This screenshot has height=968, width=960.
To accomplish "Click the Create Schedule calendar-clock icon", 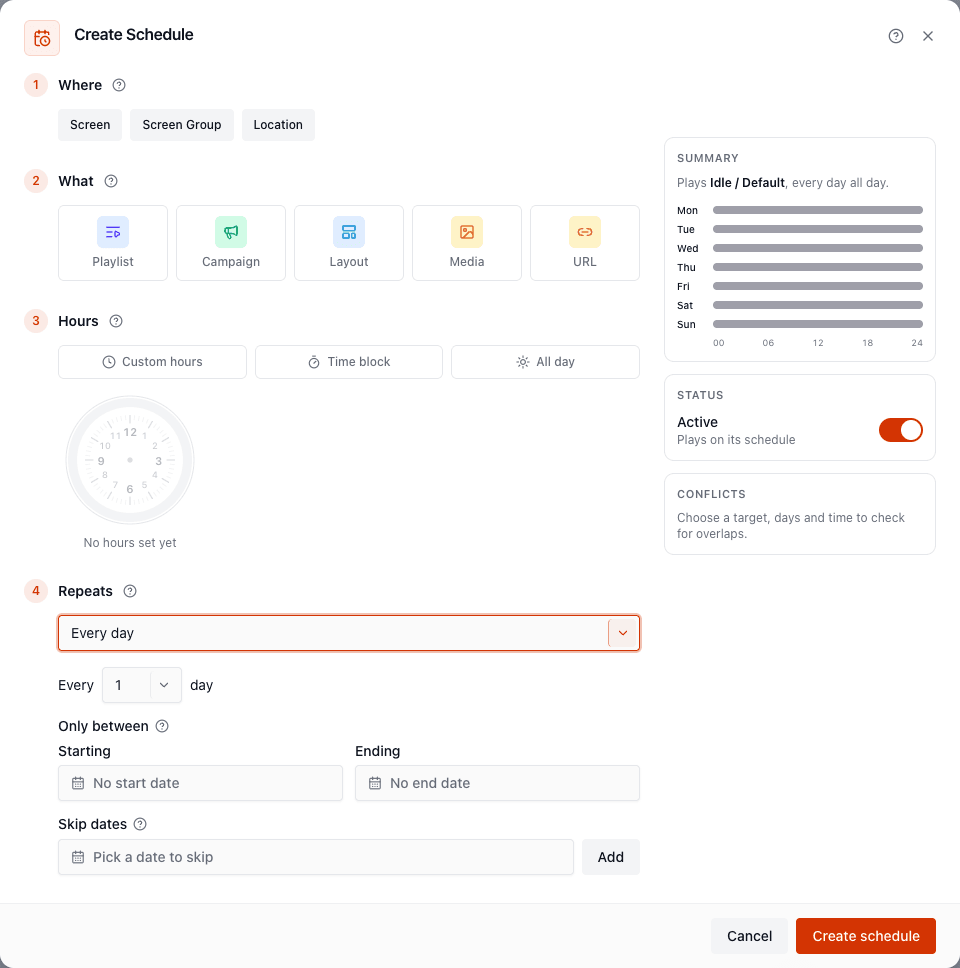I will pos(42,38).
